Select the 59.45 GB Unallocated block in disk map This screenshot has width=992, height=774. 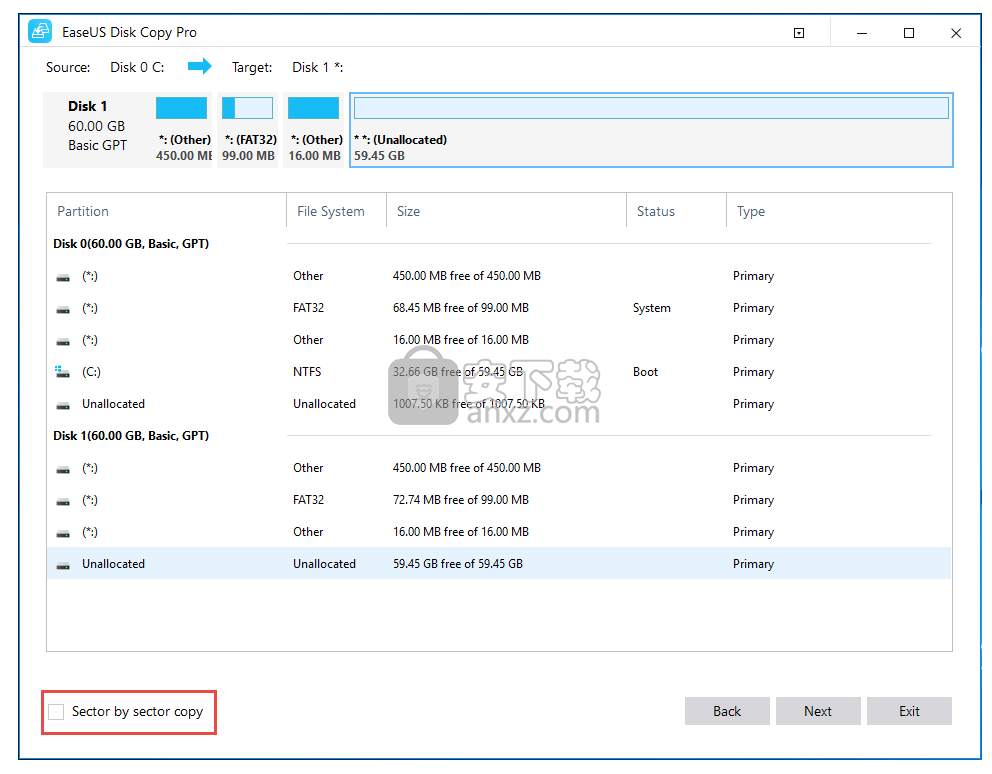pyautogui.click(x=651, y=130)
